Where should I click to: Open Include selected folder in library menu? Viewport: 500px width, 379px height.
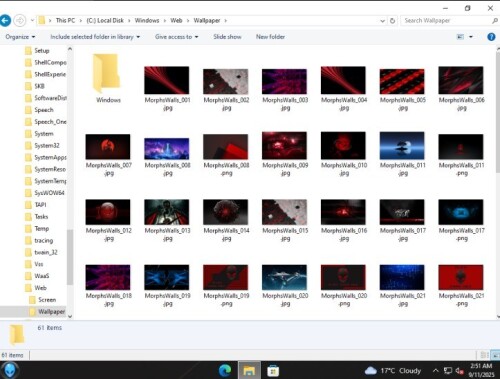pos(95,37)
